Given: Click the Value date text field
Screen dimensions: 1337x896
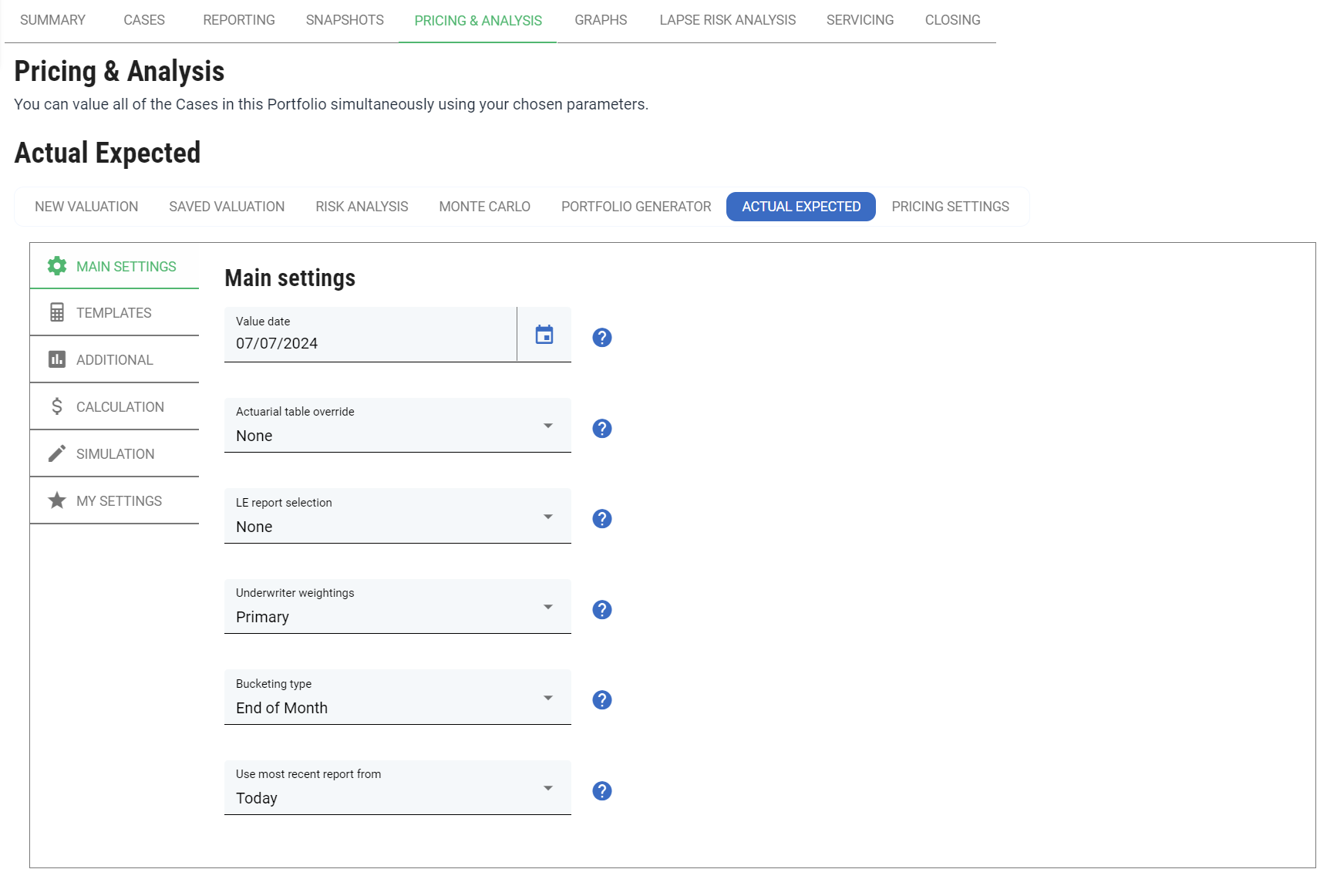Looking at the screenshot, I should [x=370, y=343].
